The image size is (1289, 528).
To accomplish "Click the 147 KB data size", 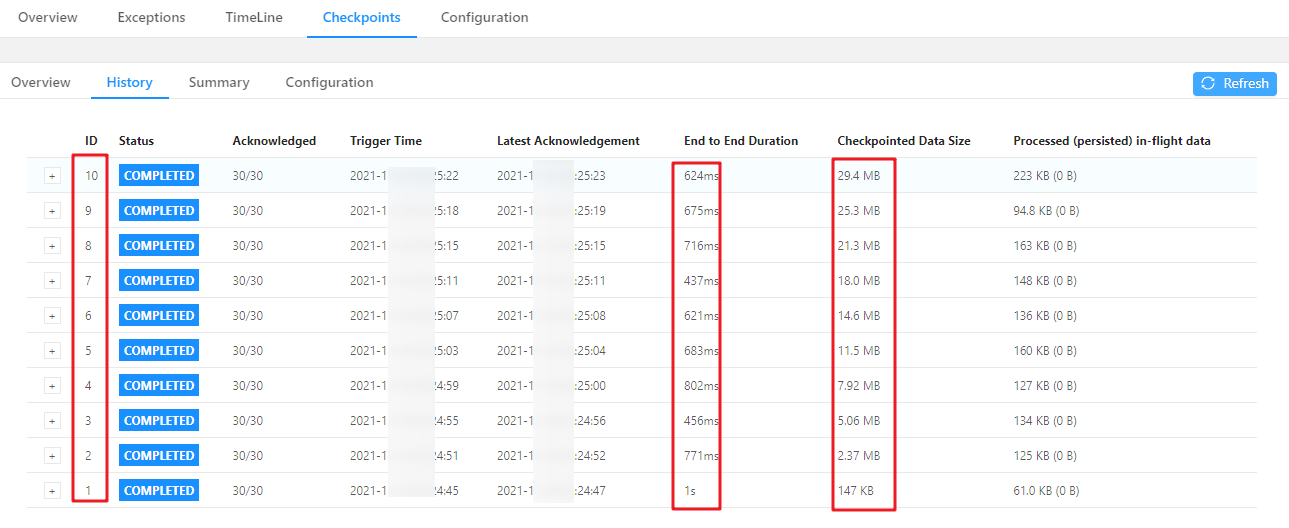I will click(x=856, y=491).
